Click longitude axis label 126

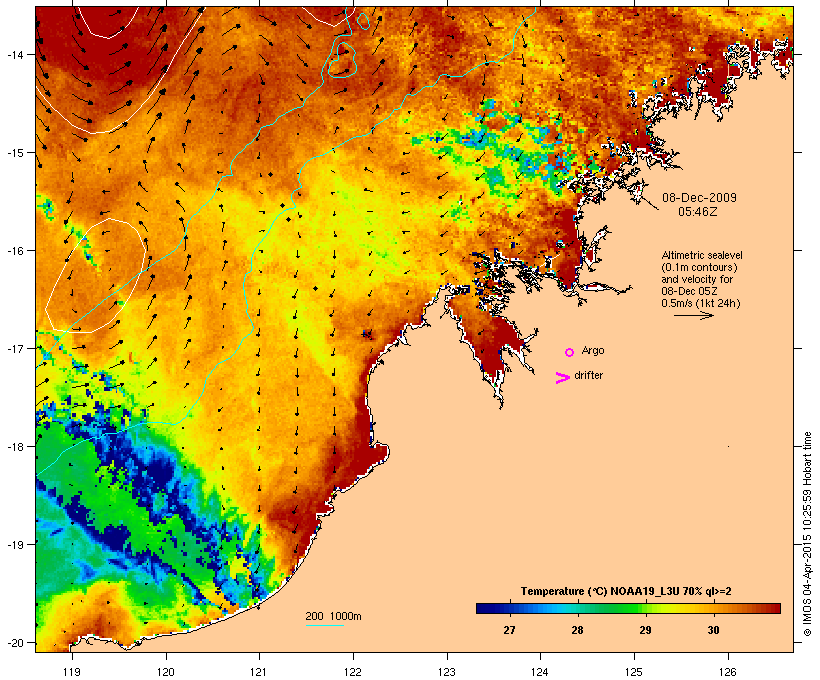point(727,672)
